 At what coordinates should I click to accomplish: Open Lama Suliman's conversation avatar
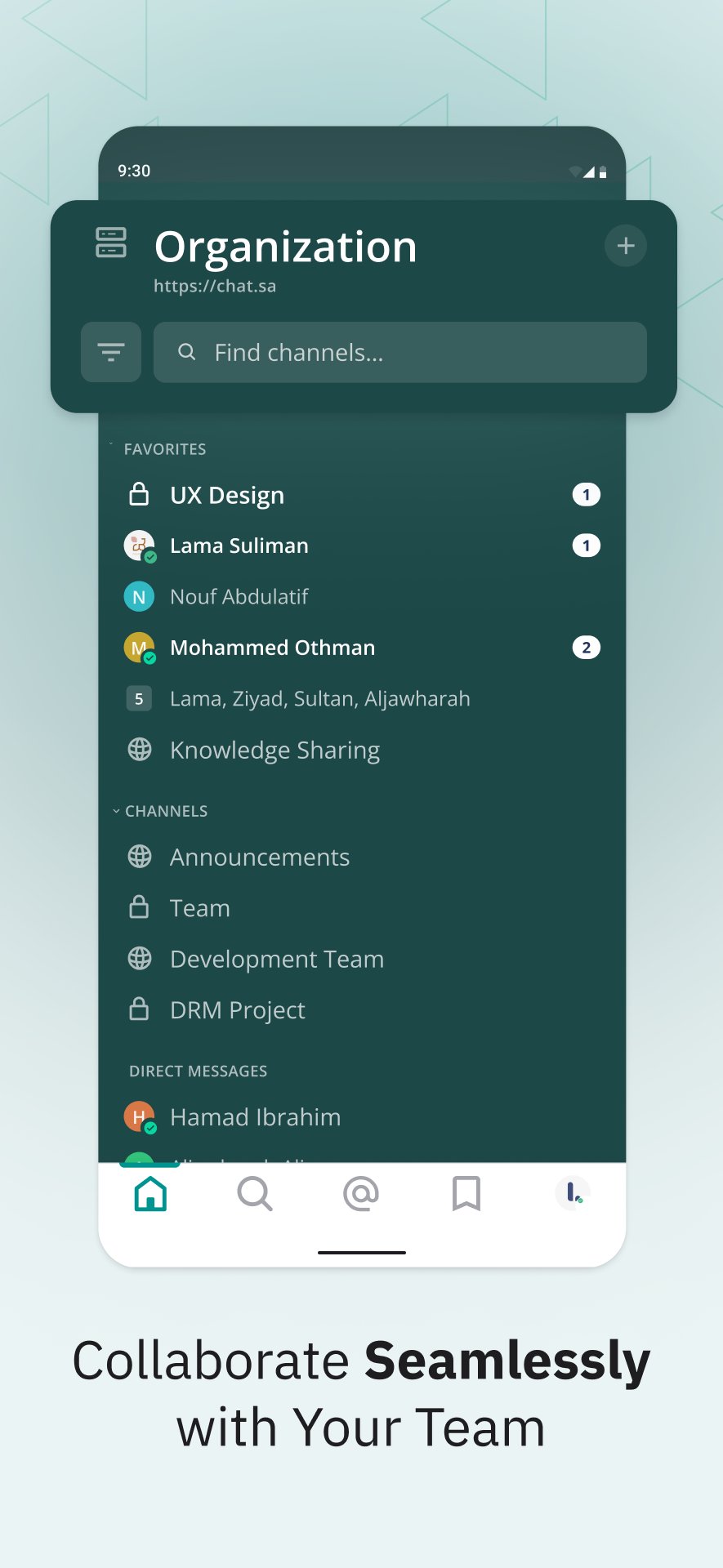[x=139, y=546]
